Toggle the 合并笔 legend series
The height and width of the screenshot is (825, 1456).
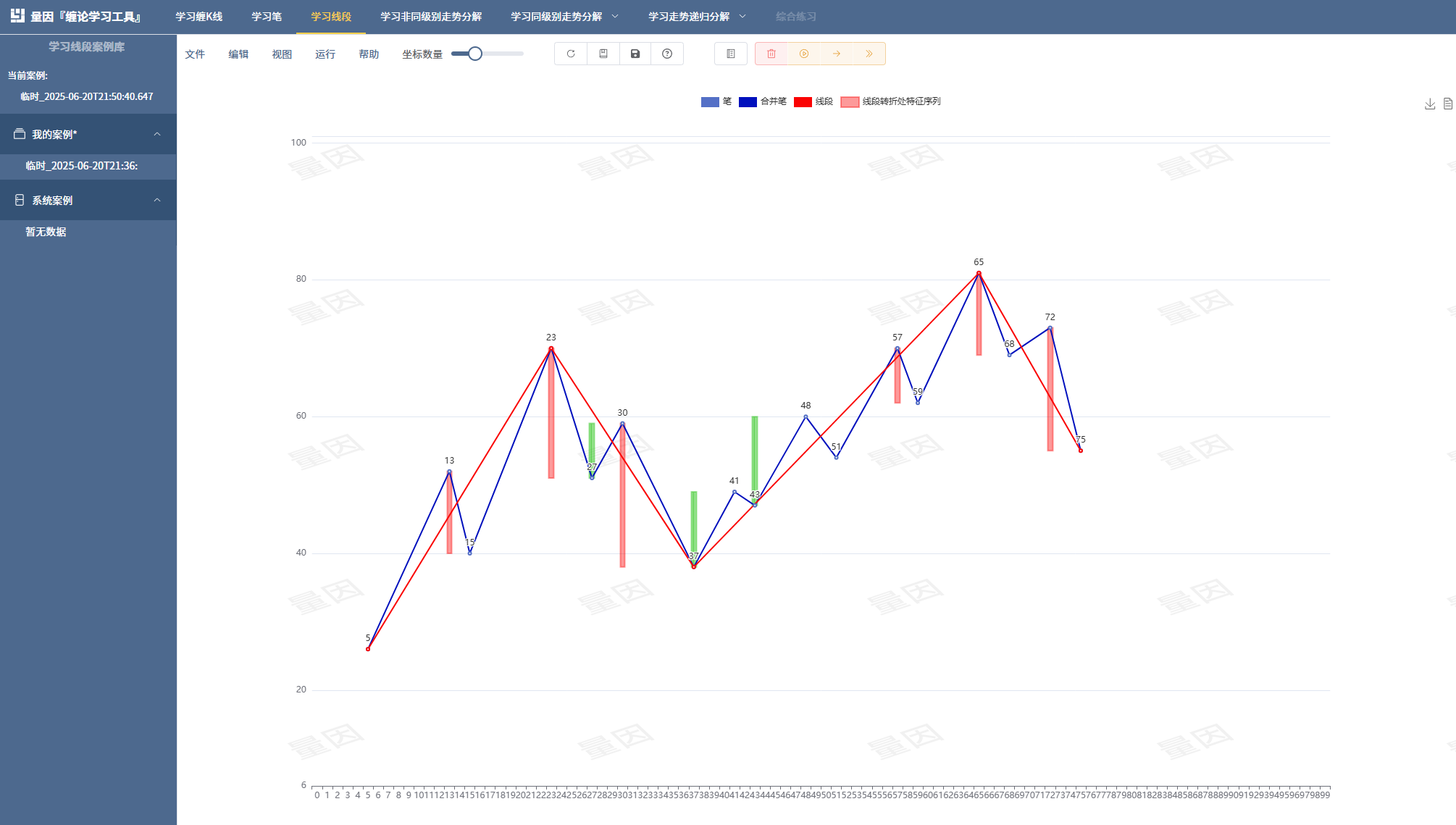762,101
